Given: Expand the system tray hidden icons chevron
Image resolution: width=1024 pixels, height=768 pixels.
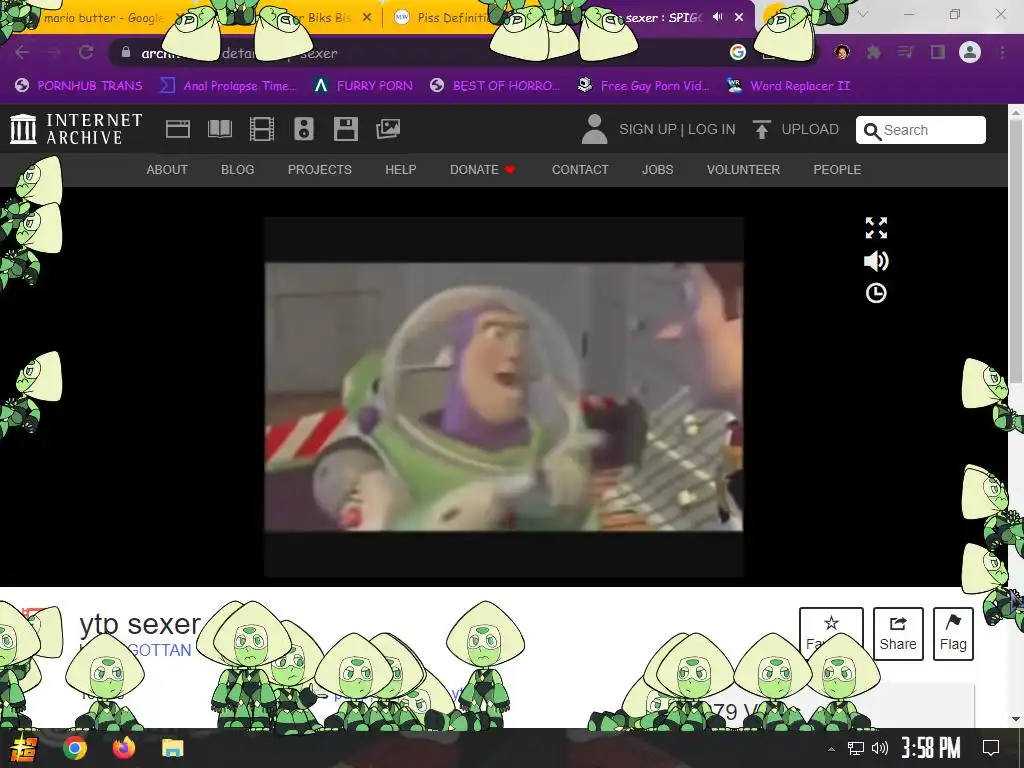Looking at the screenshot, I should pyautogui.click(x=831, y=748).
